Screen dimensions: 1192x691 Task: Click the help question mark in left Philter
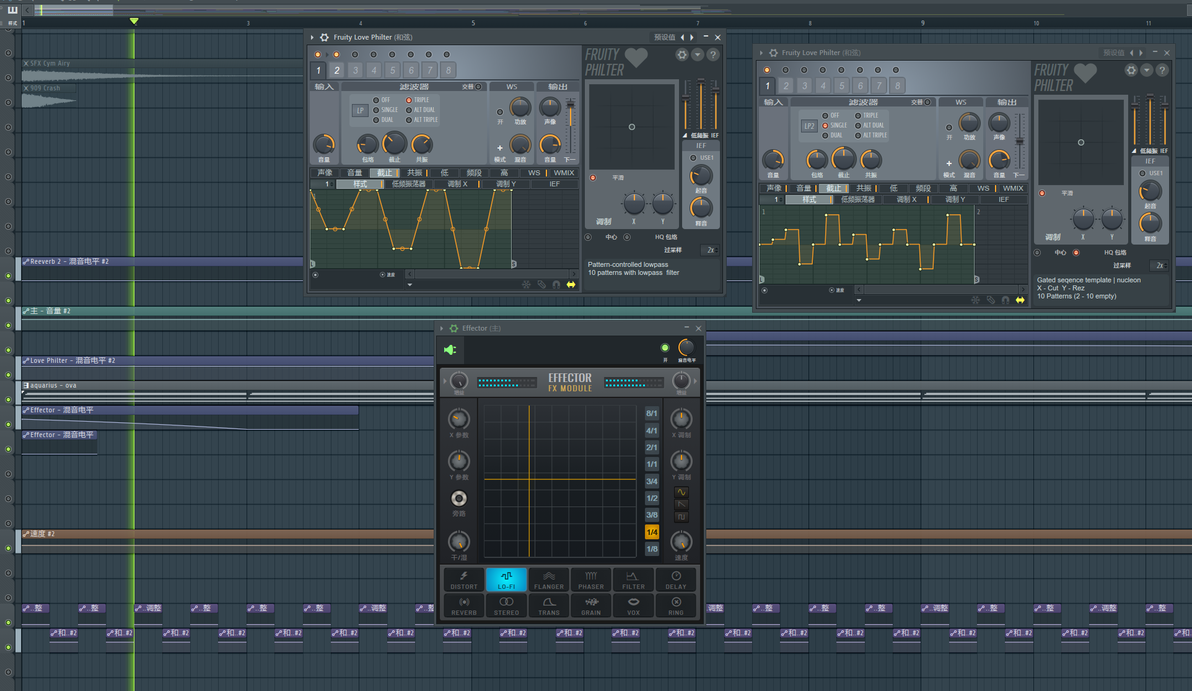point(712,55)
